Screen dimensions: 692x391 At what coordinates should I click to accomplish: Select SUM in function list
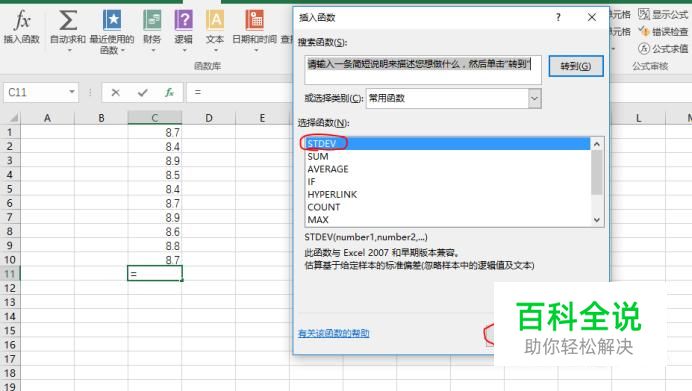coord(447,156)
